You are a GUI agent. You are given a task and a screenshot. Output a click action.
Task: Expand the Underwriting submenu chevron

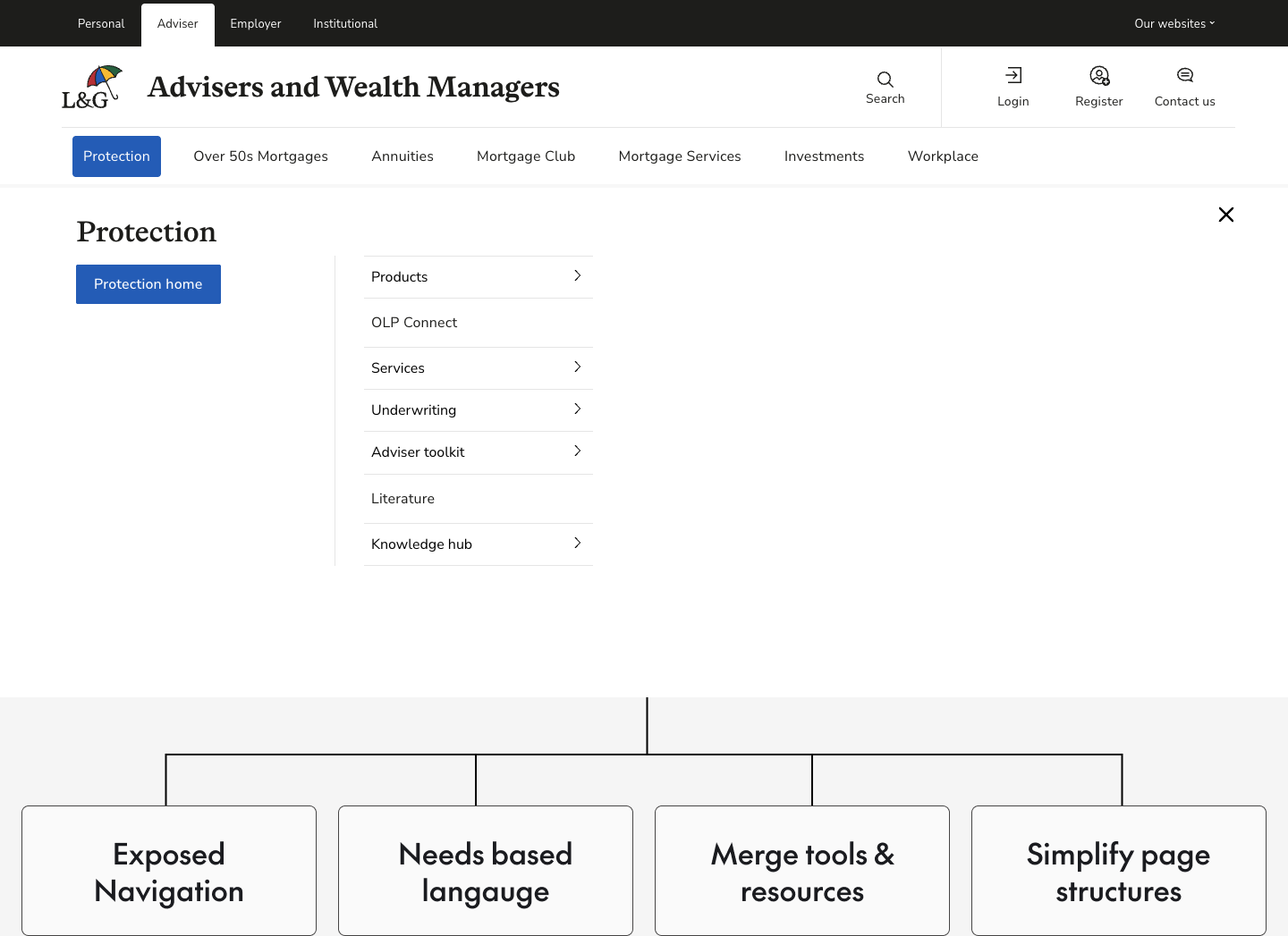(577, 409)
